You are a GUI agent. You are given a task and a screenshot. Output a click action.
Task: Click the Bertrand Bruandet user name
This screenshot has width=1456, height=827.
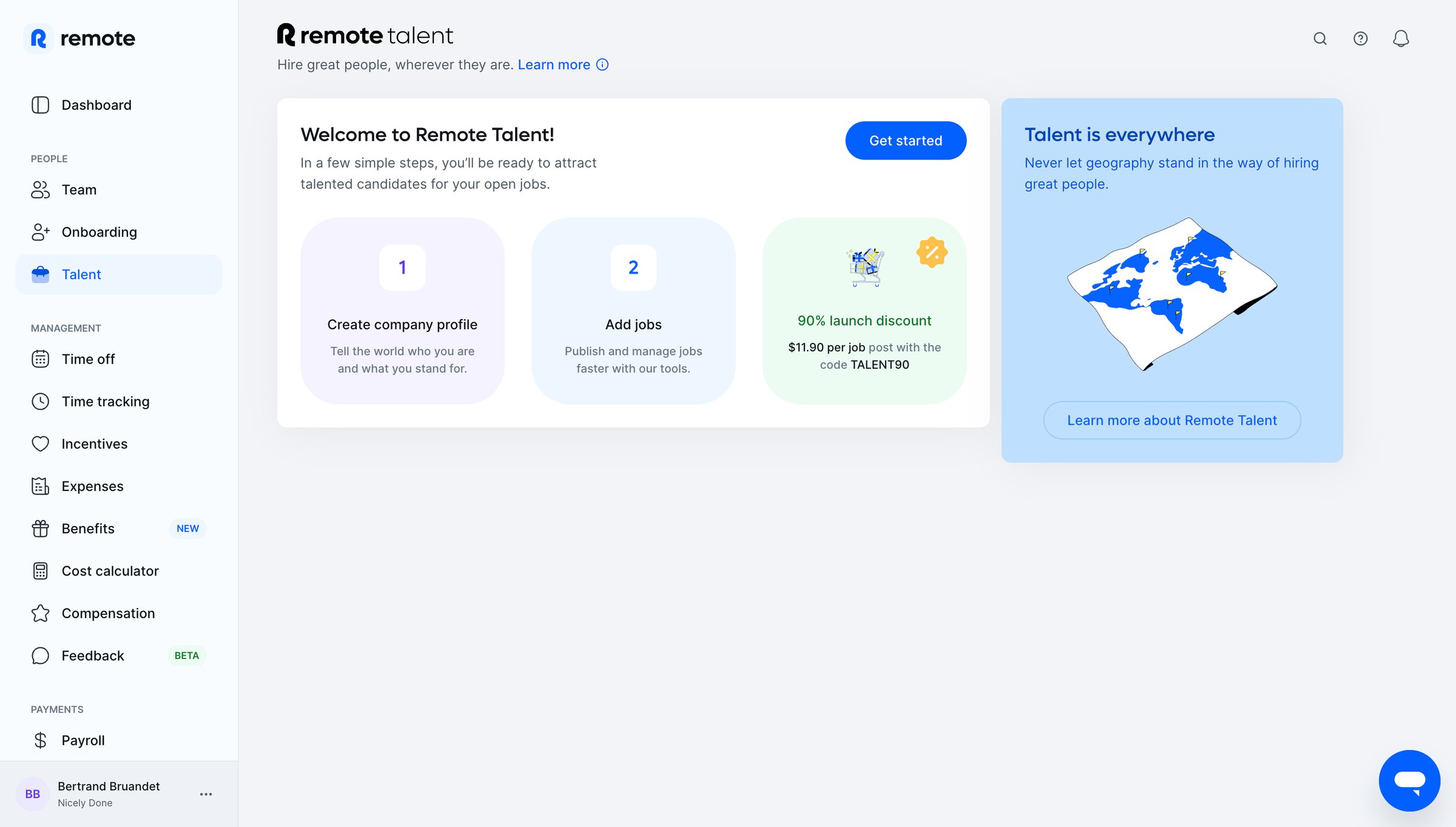pyautogui.click(x=109, y=786)
